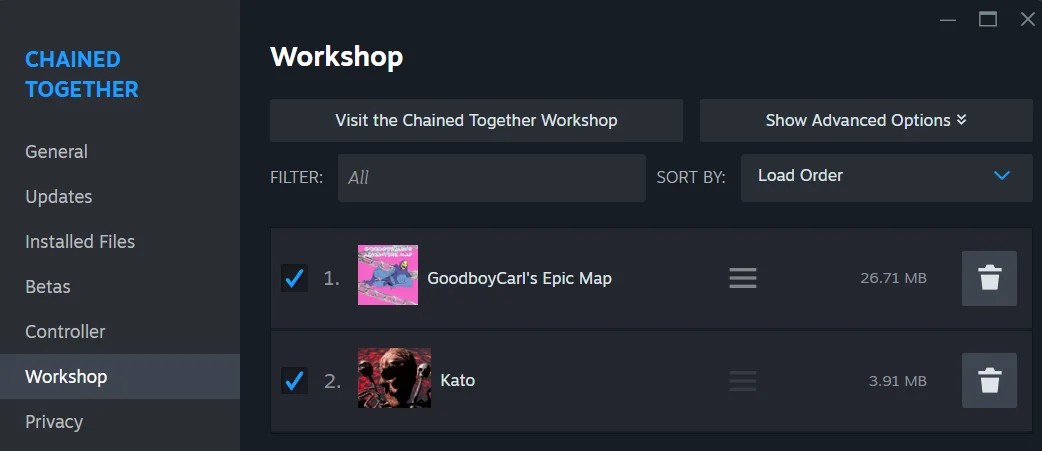The height and width of the screenshot is (451, 1042).
Task: Open the Load Order sort dropdown
Action: 886,176
